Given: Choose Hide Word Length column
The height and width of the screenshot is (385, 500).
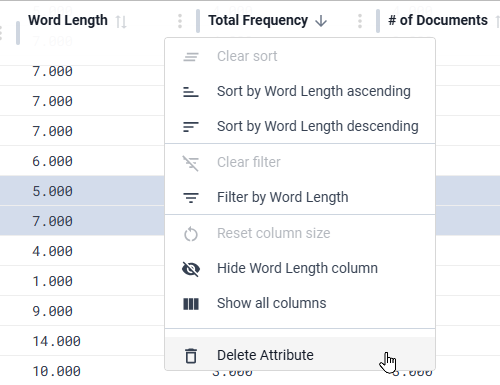Looking at the screenshot, I should pyautogui.click(x=300, y=268).
